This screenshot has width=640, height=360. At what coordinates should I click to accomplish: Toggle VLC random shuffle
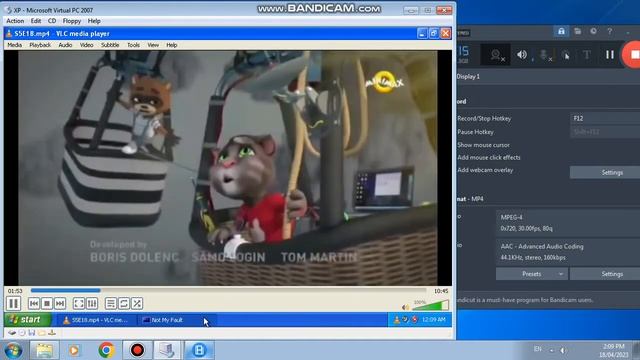coord(137,303)
